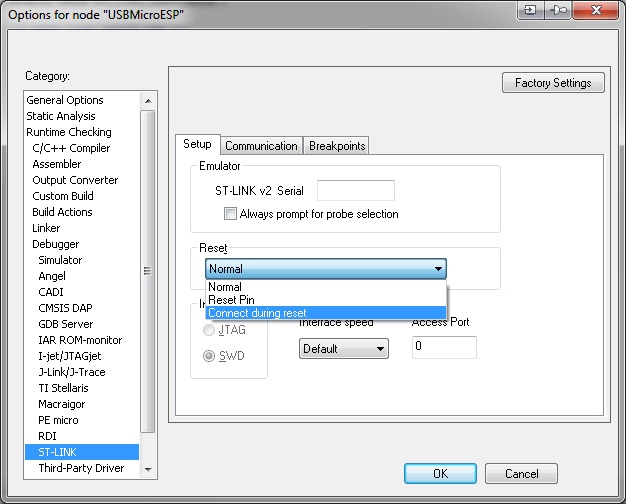
Task: Switch to the Setup tab
Action: pyautogui.click(x=197, y=144)
